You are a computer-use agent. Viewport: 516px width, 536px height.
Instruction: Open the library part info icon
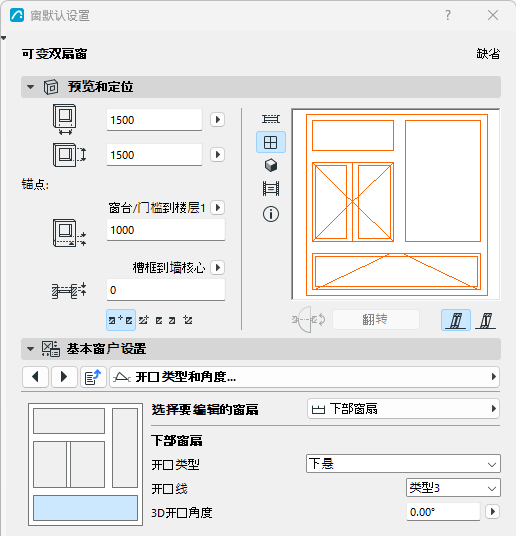[x=271, y=214]
